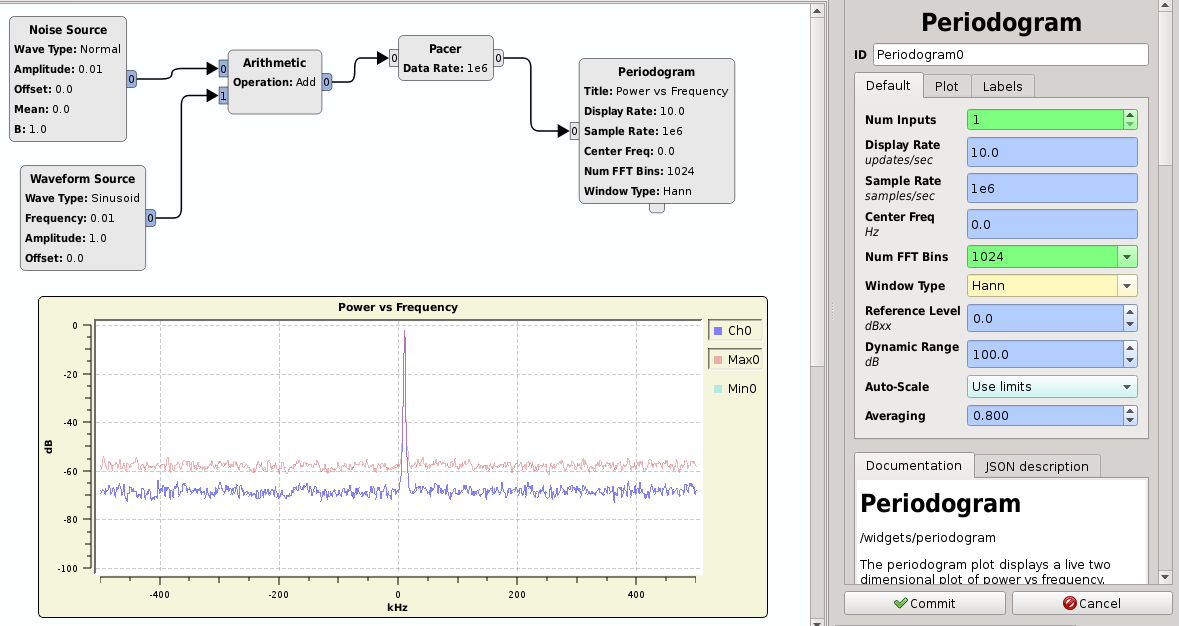Open the Window Type dropdown
This screenshot has width=1179, height=626.
(1129, 286)
